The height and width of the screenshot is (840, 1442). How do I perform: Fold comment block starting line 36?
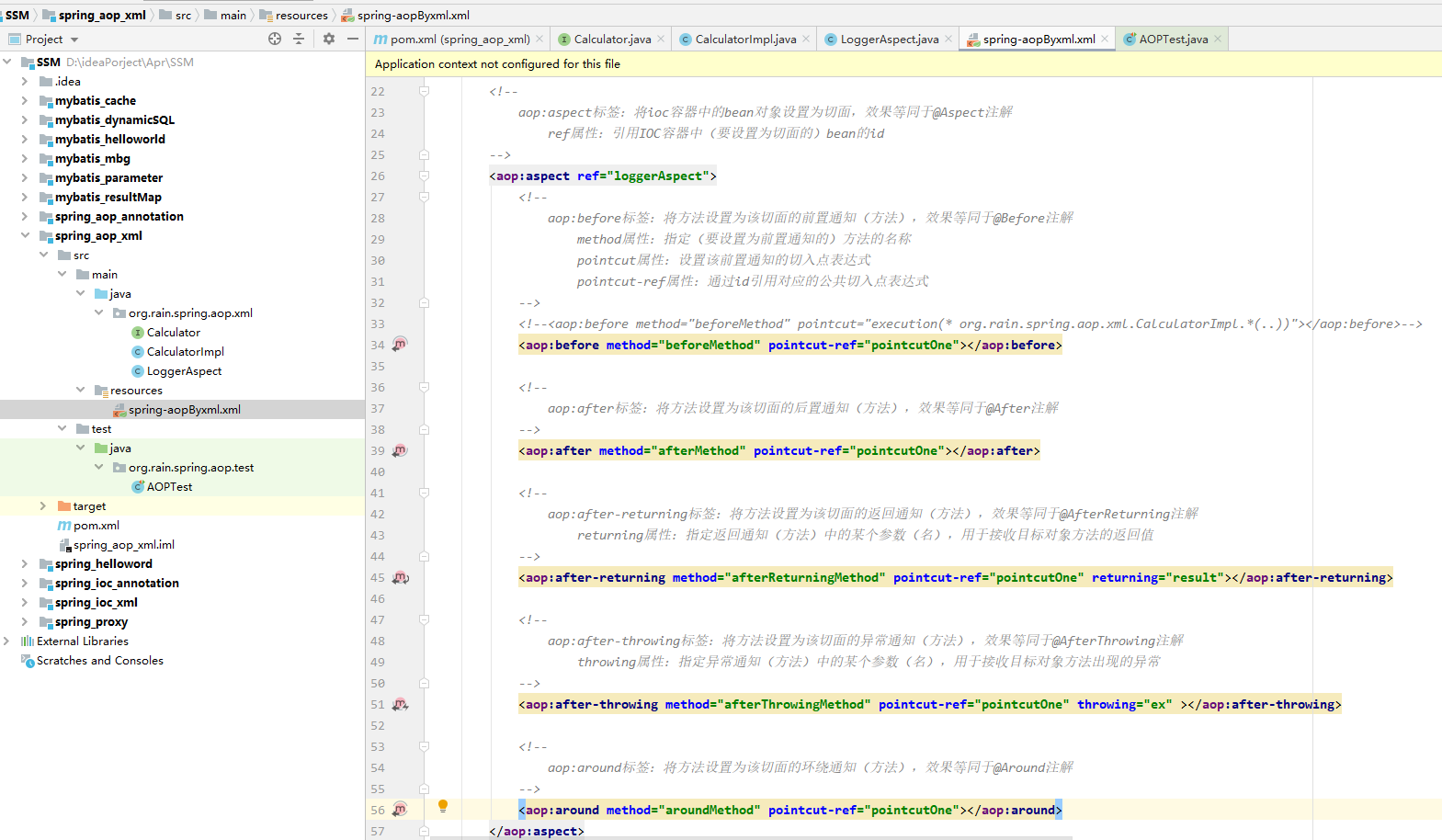pyautogui.click(x=424, y=387)
